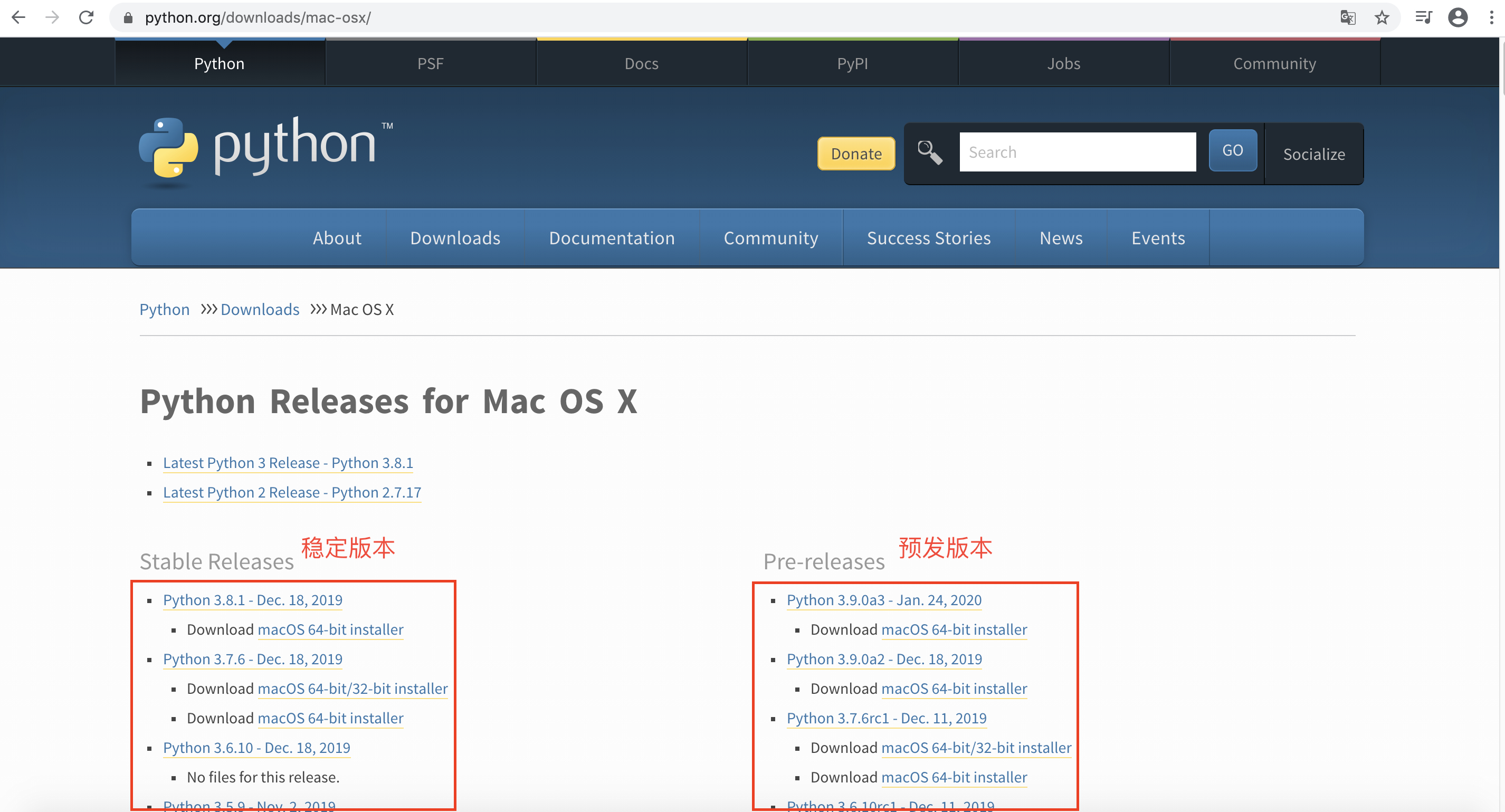Download Python 3.8.1 macOS 64-bit installer
Image resolution: width=1505 pixels, height=812 pixels.
[331, 630]
